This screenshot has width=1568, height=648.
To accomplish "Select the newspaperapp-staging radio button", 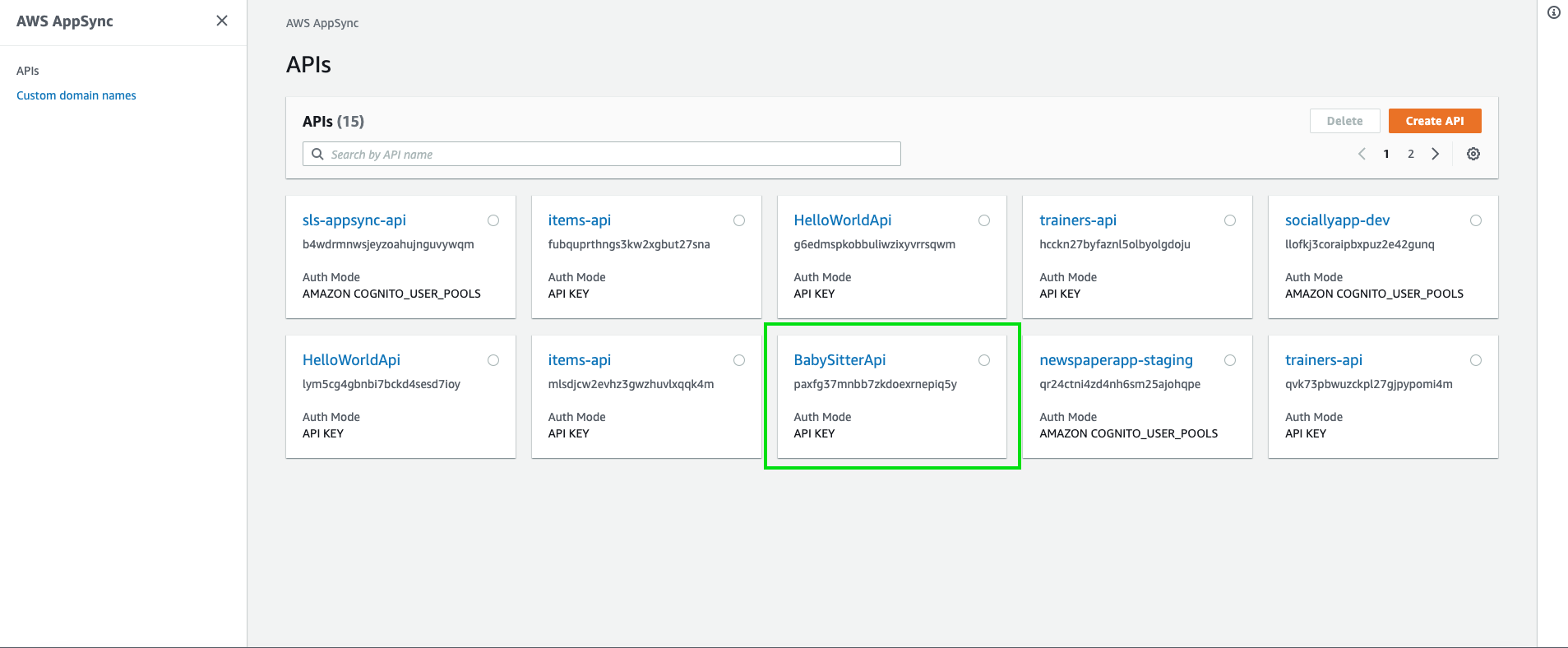I will click(x=1230, y=360).
